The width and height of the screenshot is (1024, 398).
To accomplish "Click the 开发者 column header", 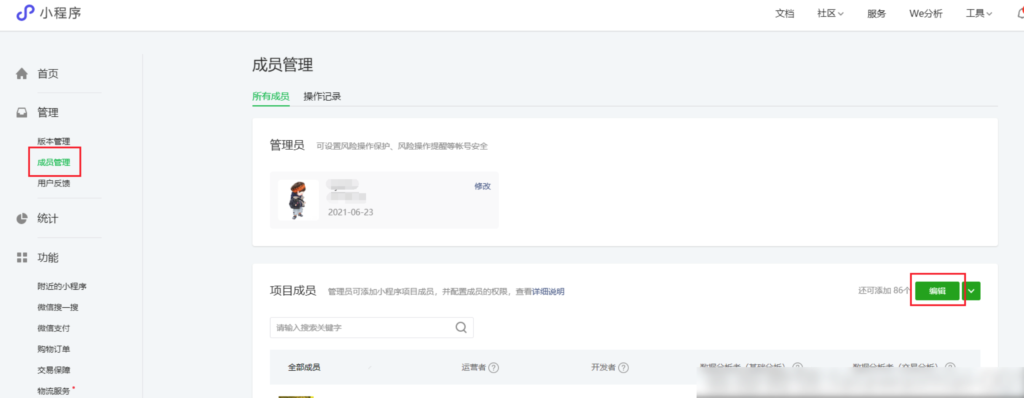I will pos(603,368).
